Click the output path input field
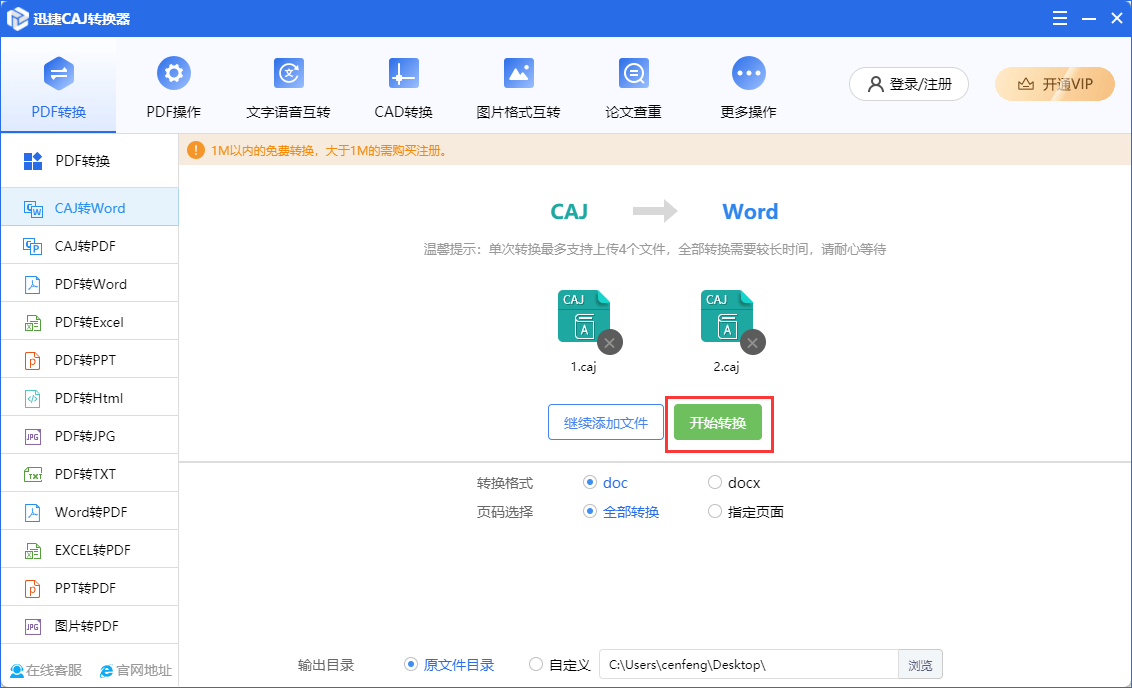This screenshot has height=688, width=1132. coord(749,665)
